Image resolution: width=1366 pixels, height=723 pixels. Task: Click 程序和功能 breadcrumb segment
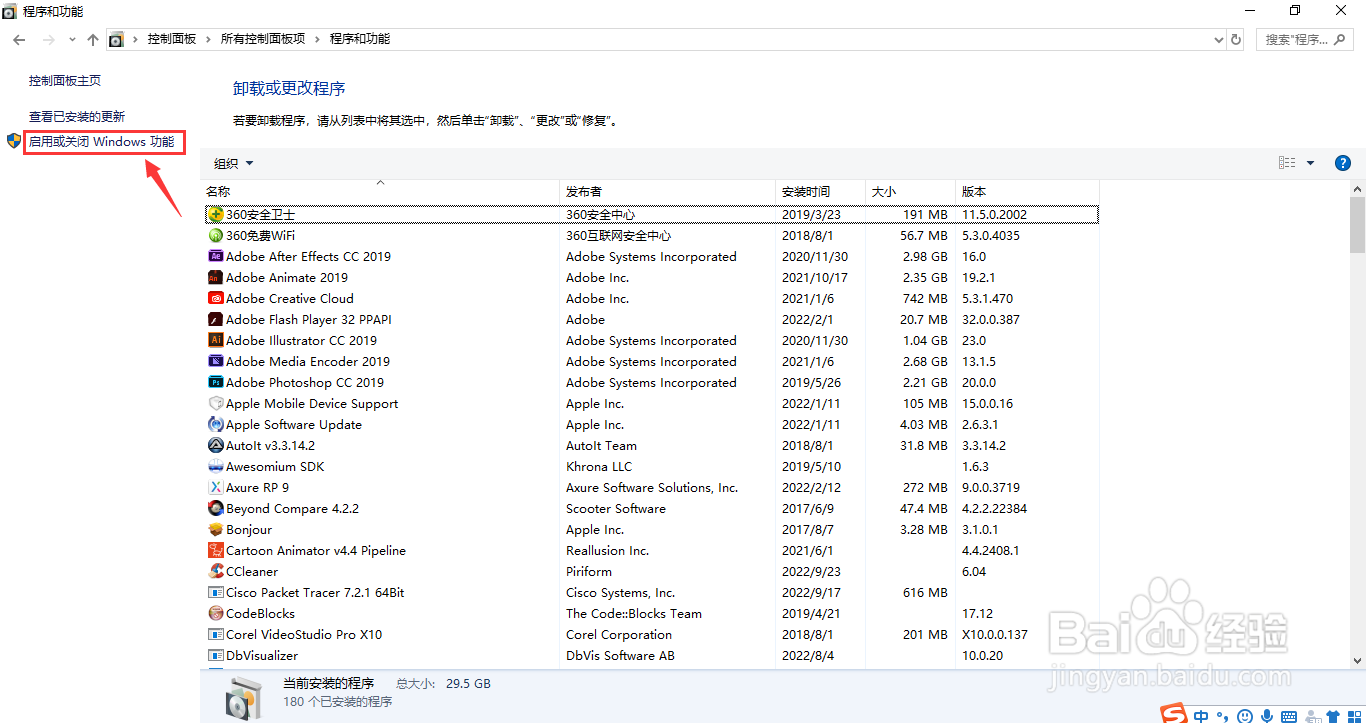(360, 39)
